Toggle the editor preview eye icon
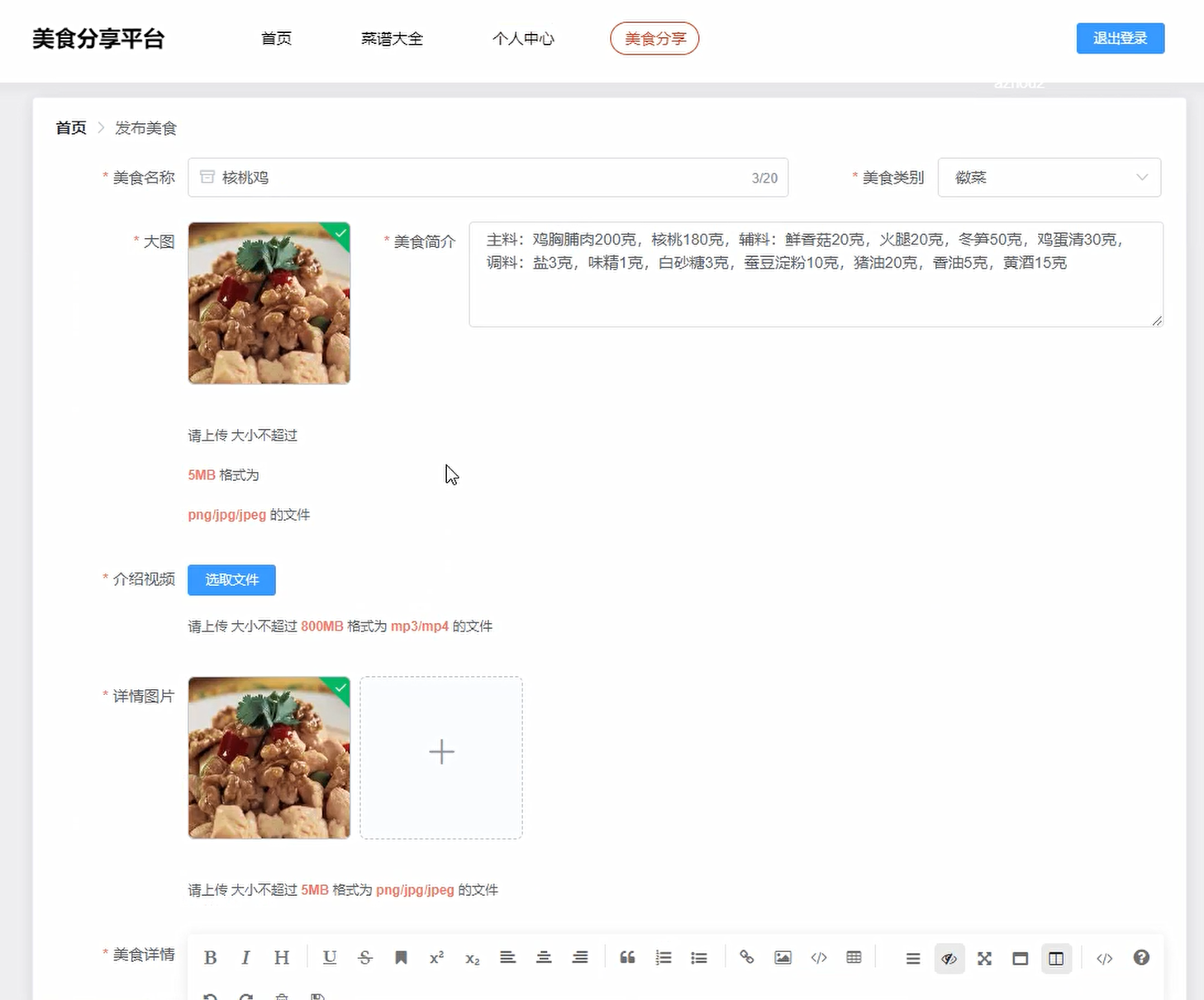The height and width of the screenshot is (1000, 1204). pyautogui.click(x=949, y=959)
